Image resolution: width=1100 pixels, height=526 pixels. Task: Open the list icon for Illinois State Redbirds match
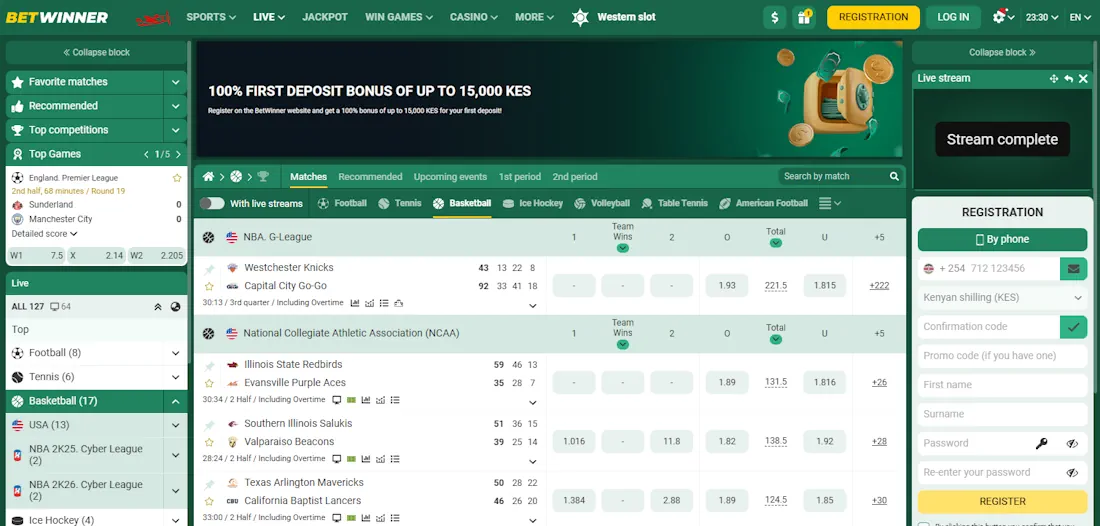pos(396,400)
